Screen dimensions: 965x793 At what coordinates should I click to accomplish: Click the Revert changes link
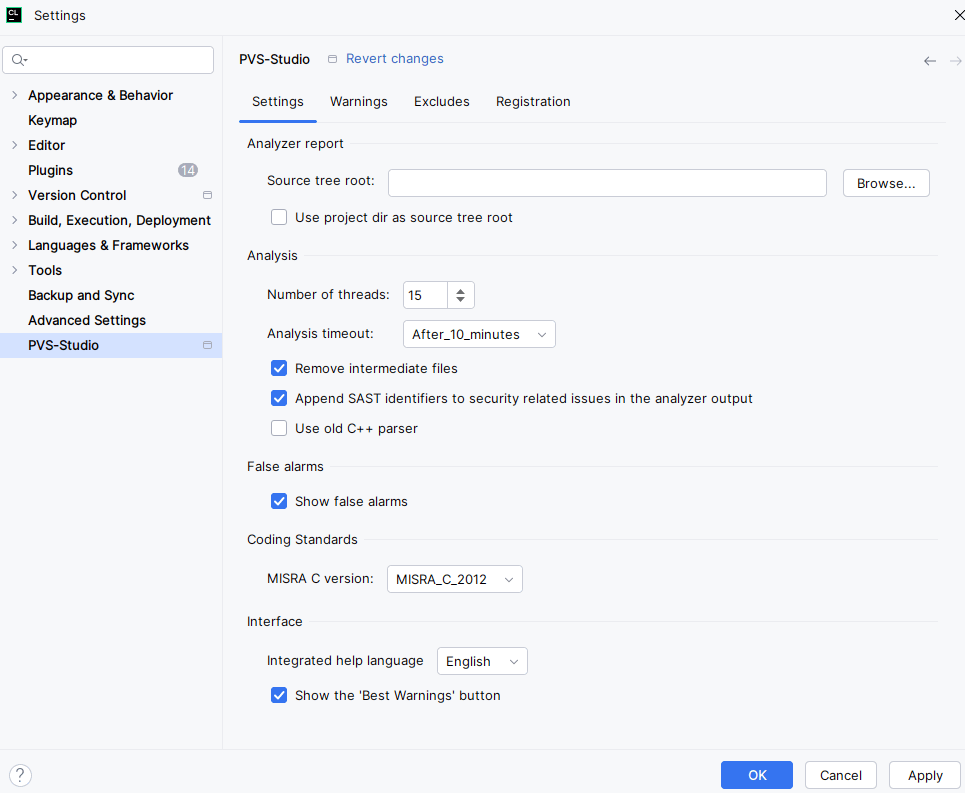[394, 59]
